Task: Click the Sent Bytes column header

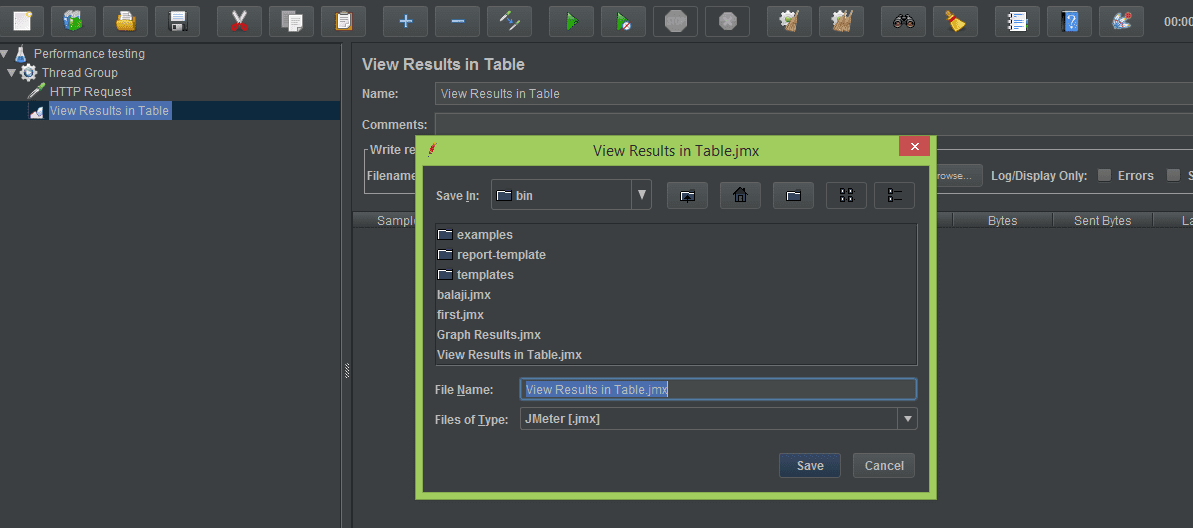Action: pyautogui.click(x=1102, y=221)
